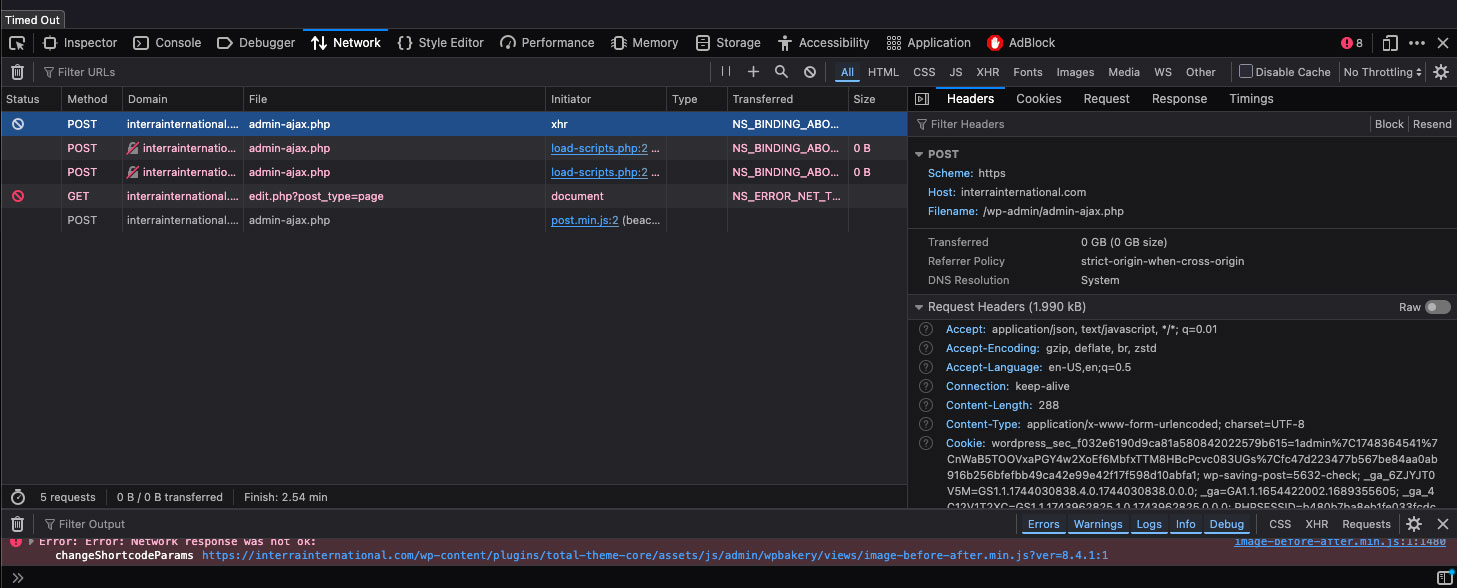Toggle responsive design mode icon
The image size is (1457, 588).
[1390, 43]
